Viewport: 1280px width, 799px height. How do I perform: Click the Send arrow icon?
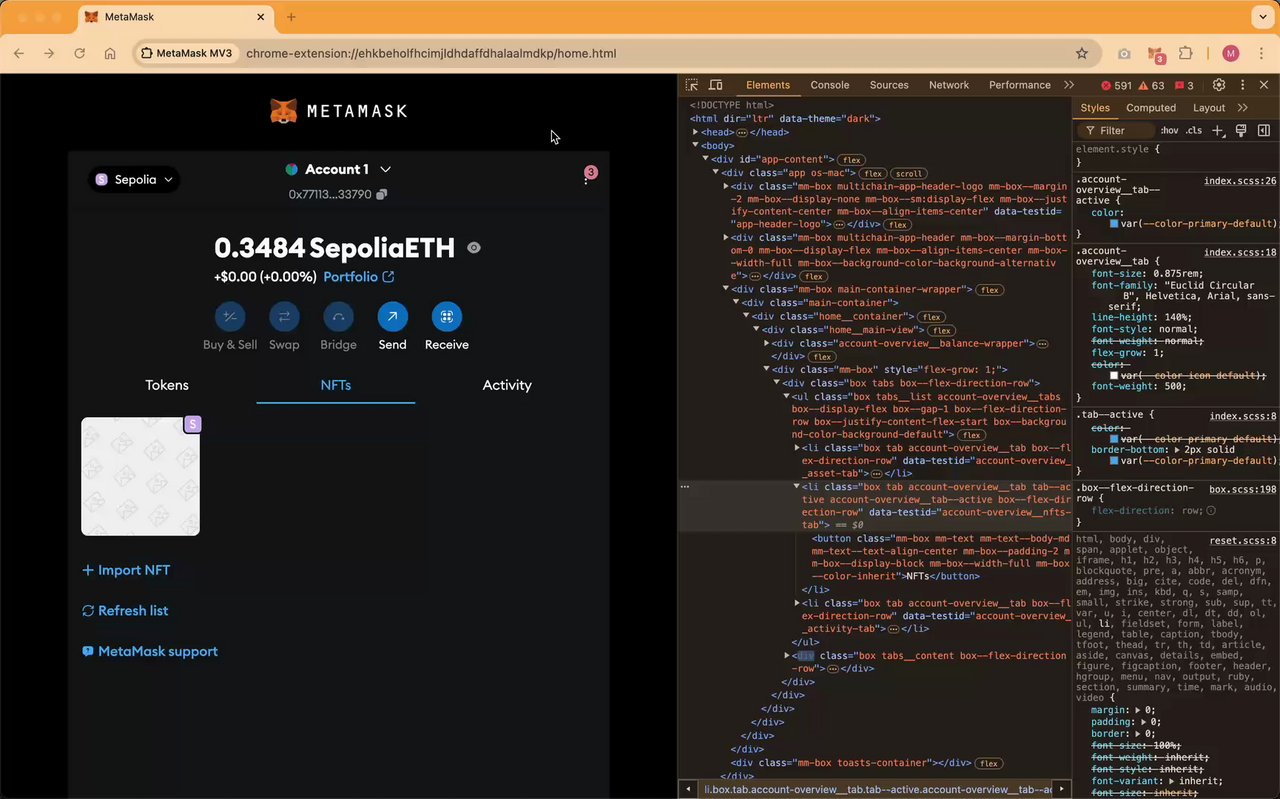[392, 317]
